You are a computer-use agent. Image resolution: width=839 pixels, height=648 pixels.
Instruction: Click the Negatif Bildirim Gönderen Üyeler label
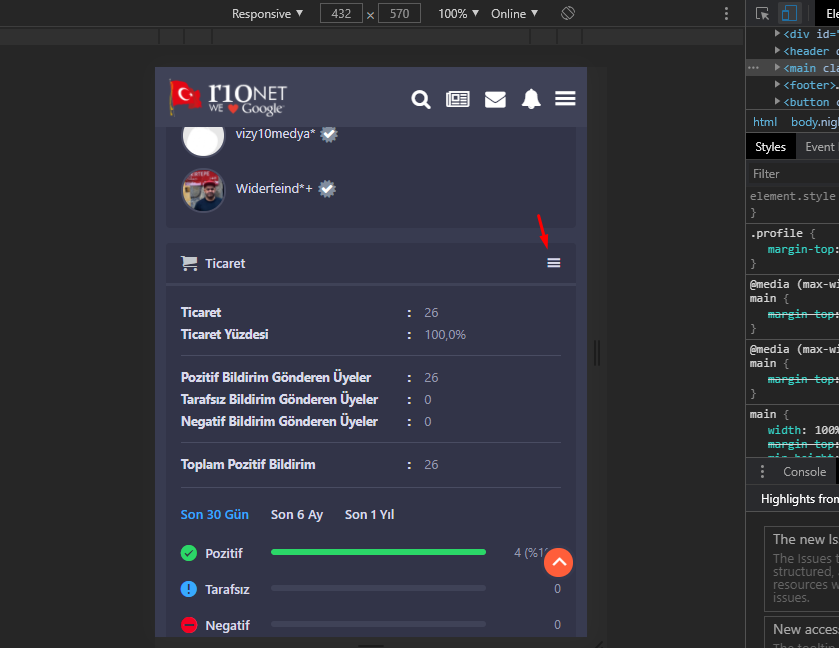click(x=279, y=422)
